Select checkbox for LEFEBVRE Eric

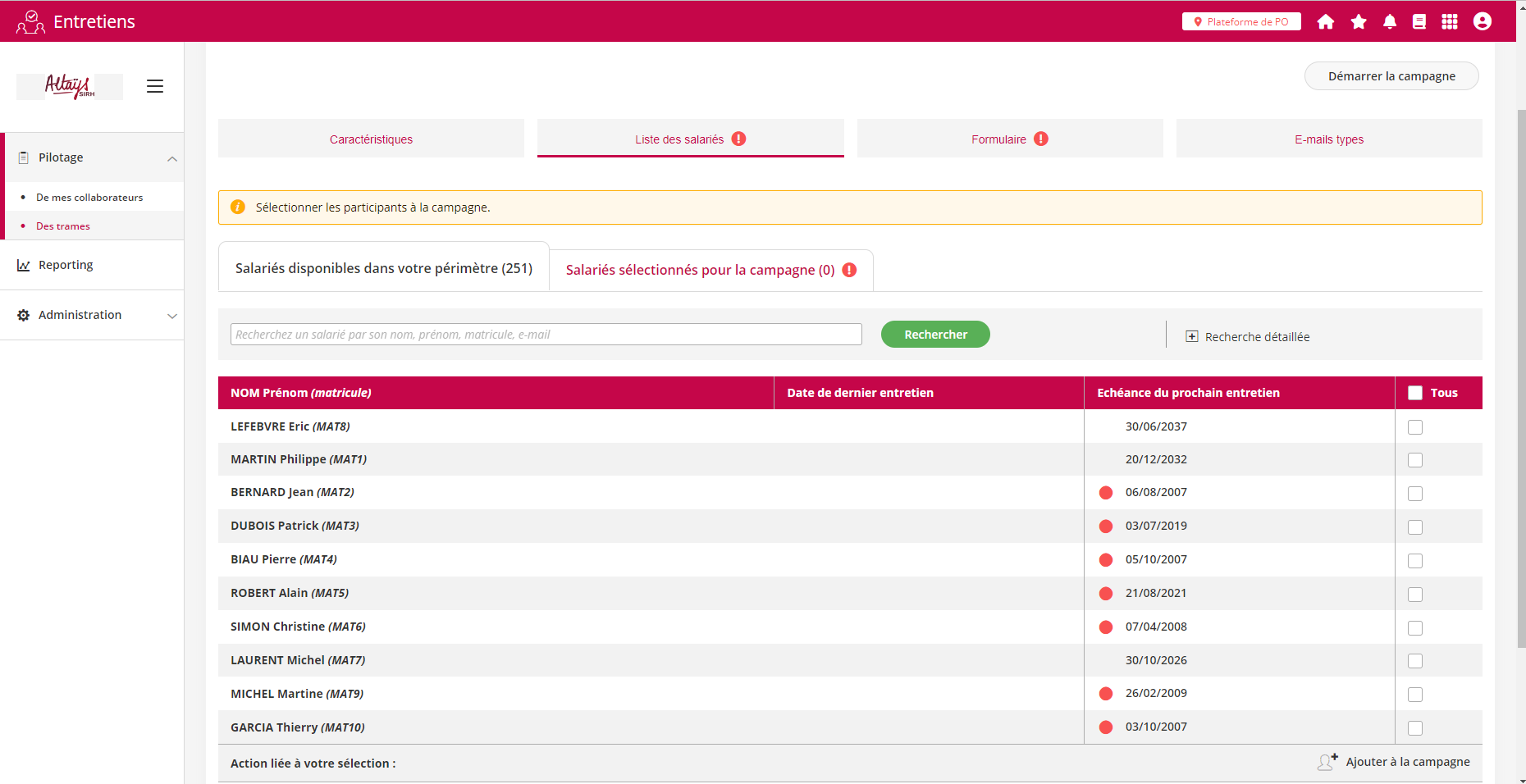point(1415,427)
